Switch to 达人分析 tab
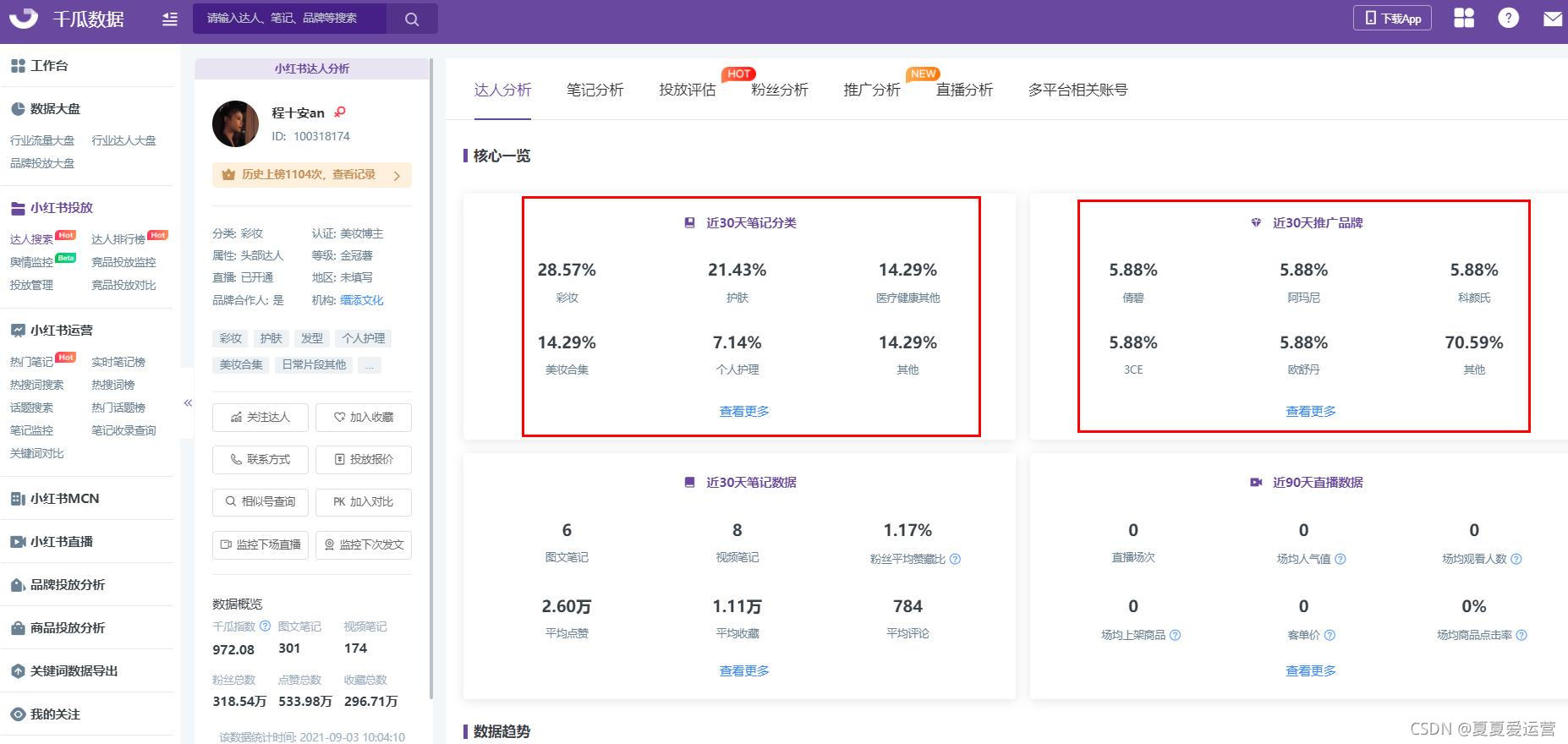1568x744 pixels. click(502, 90)
